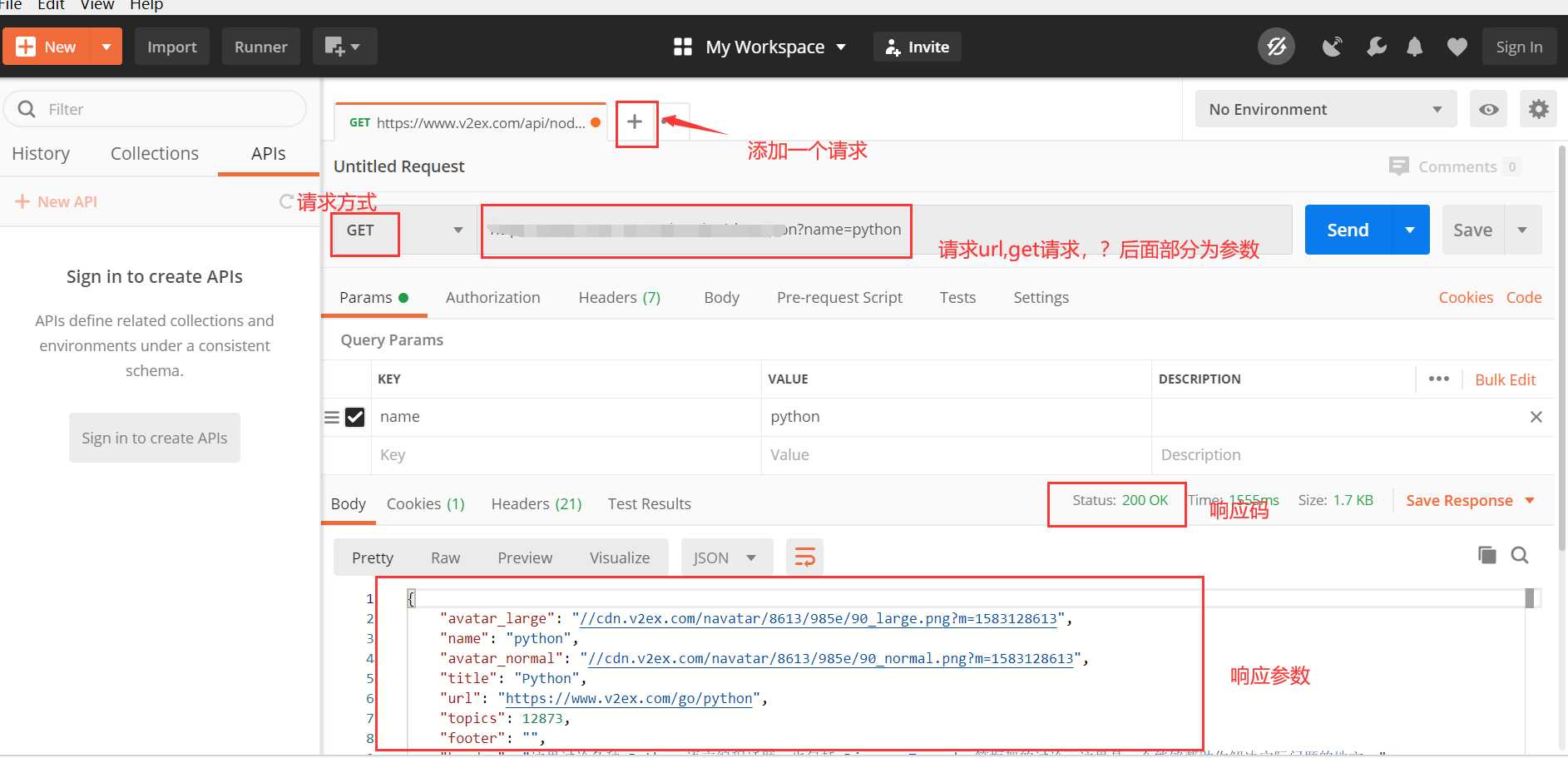Open the Pre-request Script tab
This screenshot has width=1568, height=758.
point(839,297)
